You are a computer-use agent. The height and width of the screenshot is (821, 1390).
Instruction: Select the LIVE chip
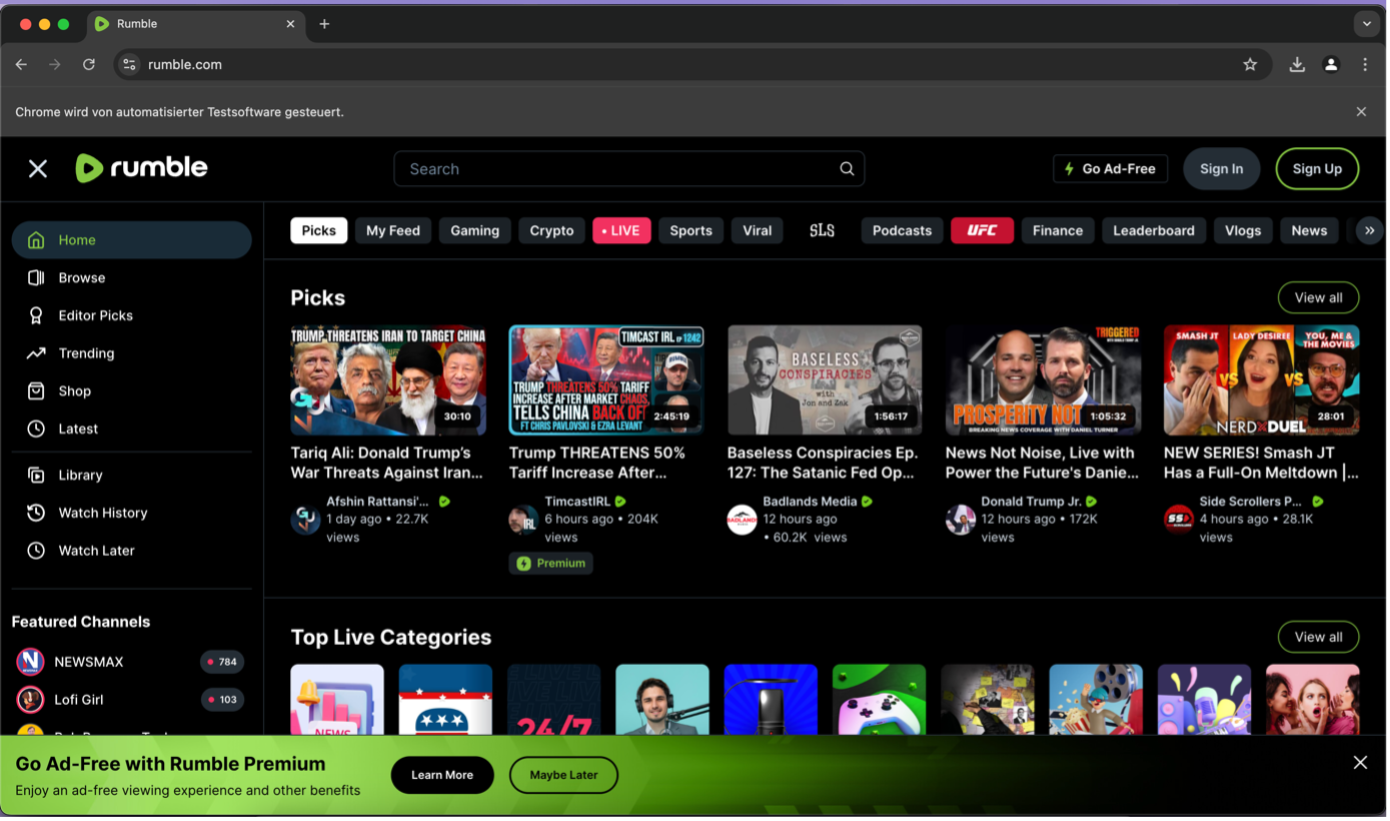coord(622,231)
